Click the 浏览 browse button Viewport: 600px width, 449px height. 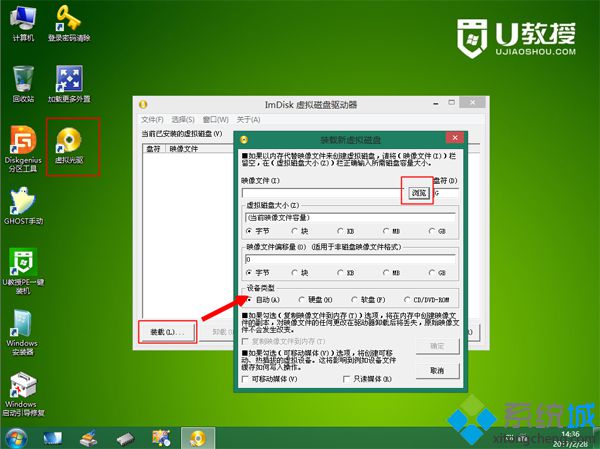[419, 193]
